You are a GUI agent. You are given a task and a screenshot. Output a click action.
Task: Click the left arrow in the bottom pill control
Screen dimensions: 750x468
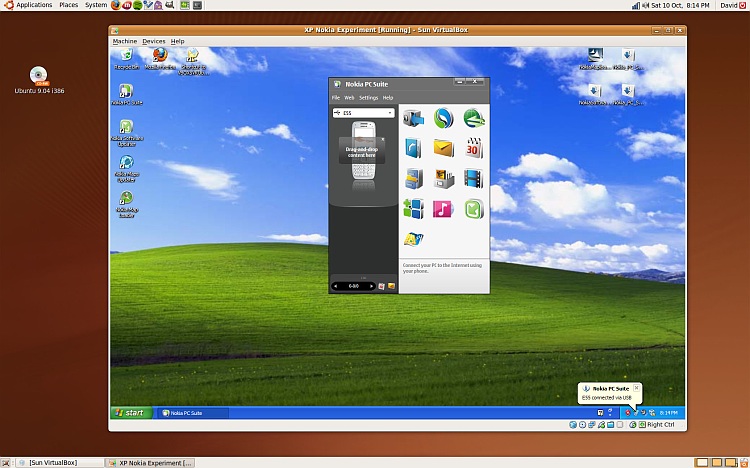335,286
